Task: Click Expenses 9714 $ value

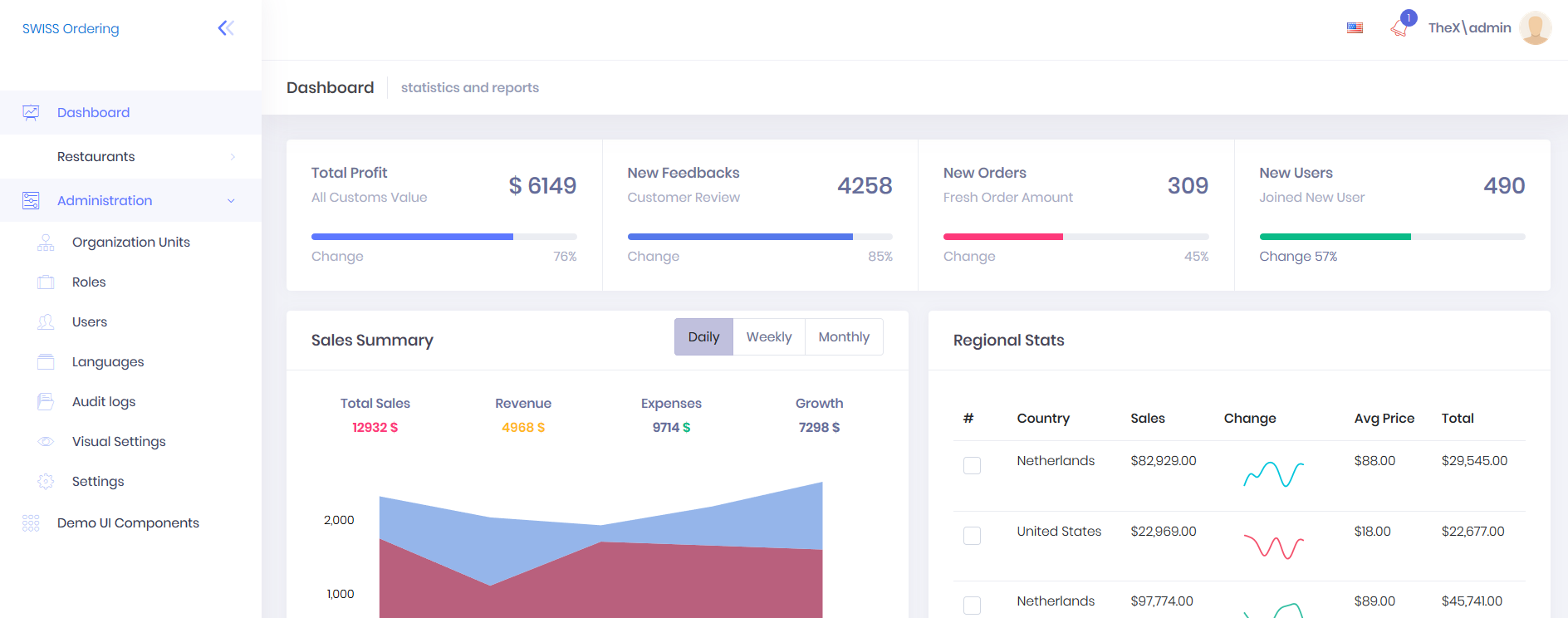Action: (671, 428)
